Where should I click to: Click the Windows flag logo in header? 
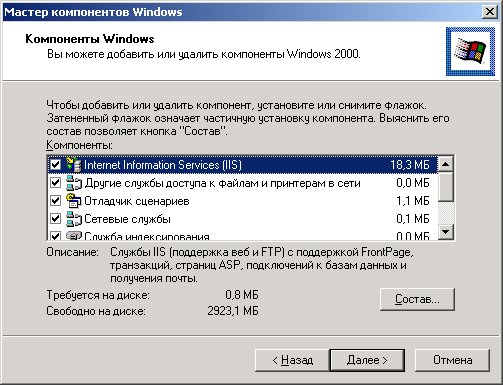(470, 52)
